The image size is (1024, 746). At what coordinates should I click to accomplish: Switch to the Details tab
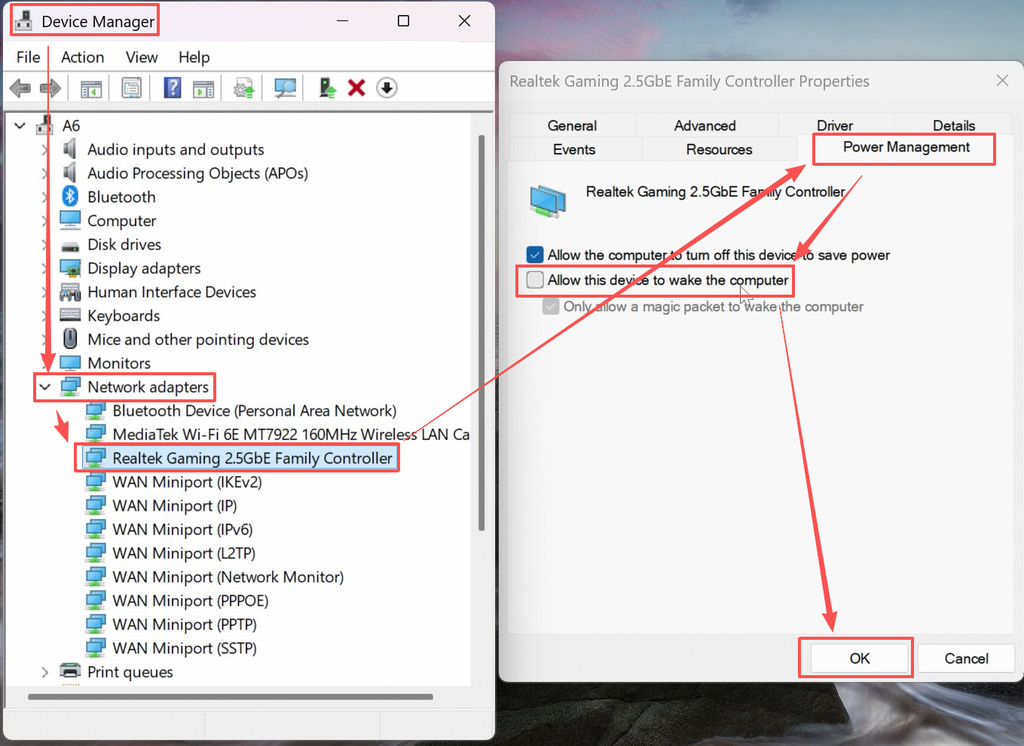953,125
